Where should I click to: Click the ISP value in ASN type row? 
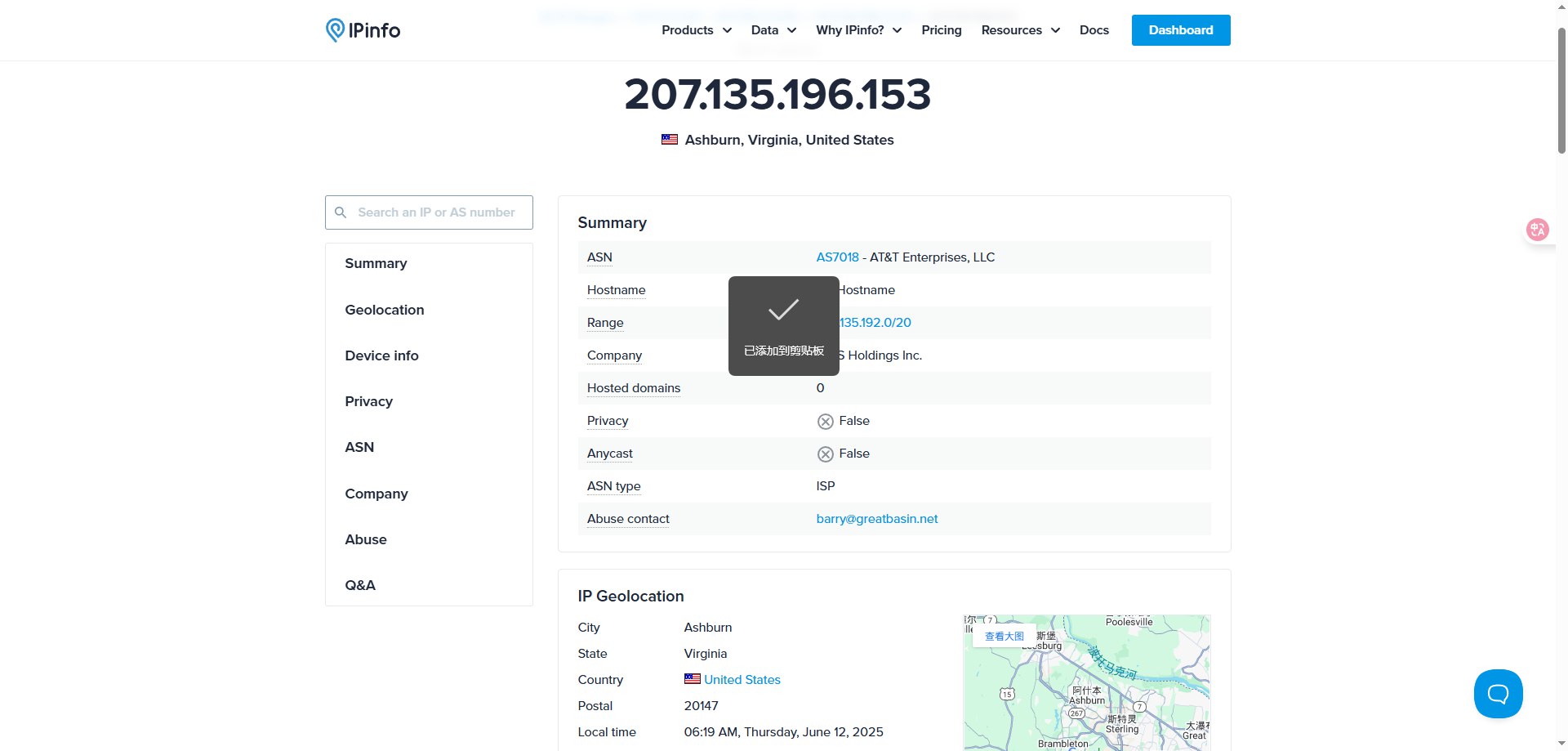(x=826, y=486)
